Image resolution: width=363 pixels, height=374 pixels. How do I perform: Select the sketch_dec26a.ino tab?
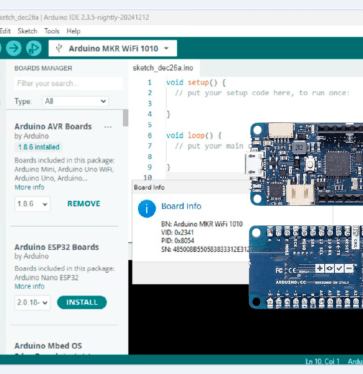click(163, 68)
